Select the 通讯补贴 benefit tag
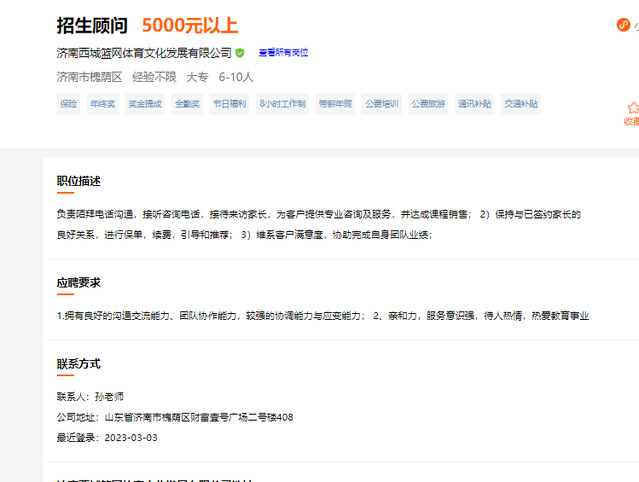Image resolution: width=639 pixels, height=482 pixels. coord(474,103)
